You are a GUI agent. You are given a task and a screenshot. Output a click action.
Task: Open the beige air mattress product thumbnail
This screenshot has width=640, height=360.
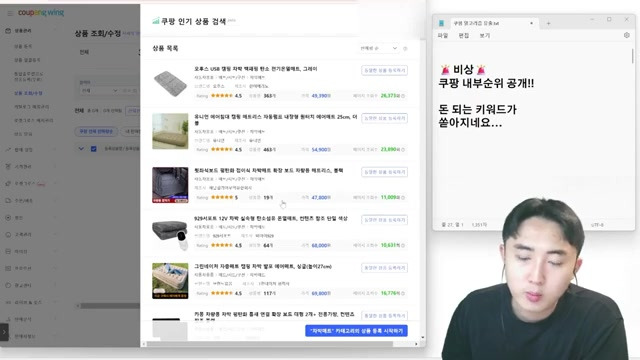click(x=170, y=131)
